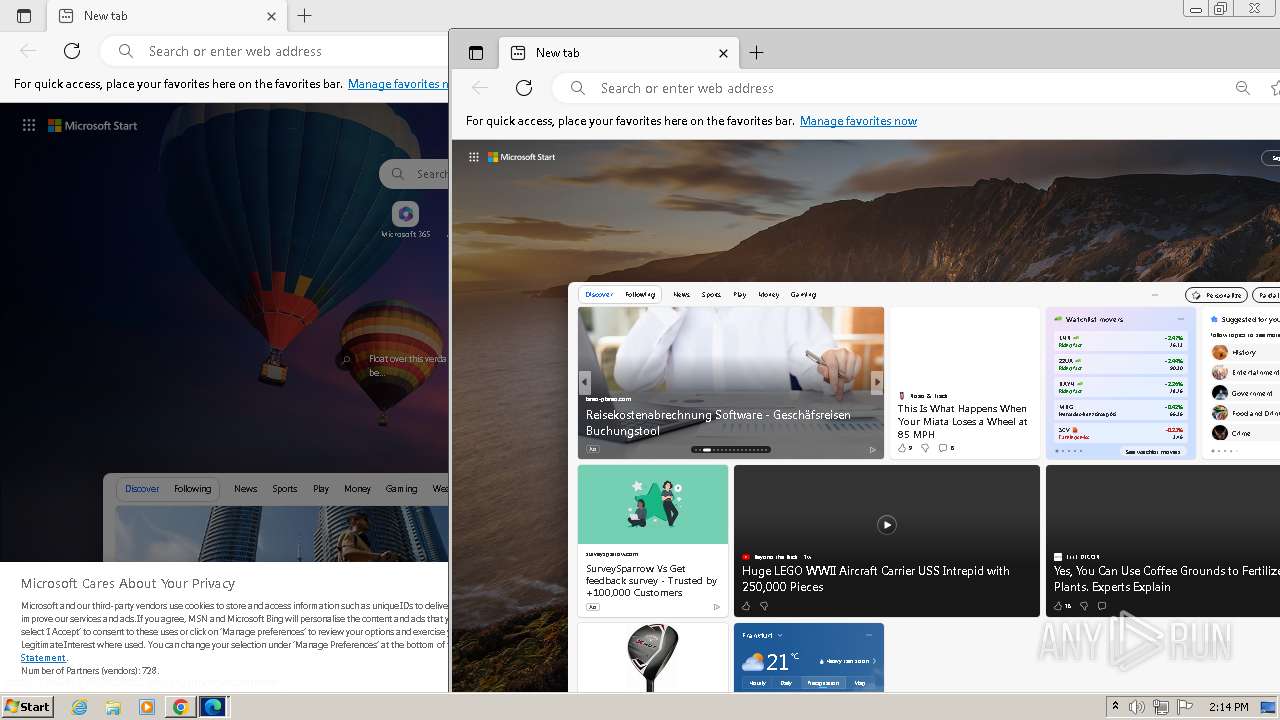Play the LEGO Aircraft Carrier video

click(887, 524)
